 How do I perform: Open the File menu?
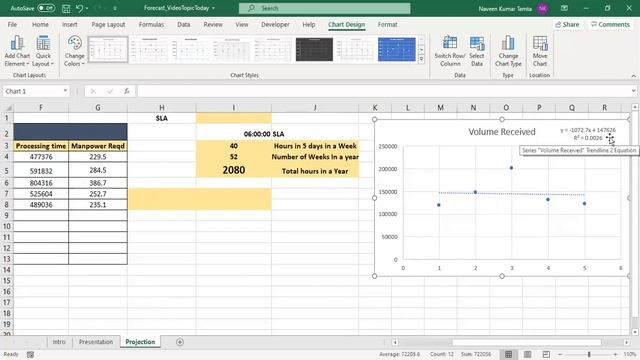tap(12, 24)
